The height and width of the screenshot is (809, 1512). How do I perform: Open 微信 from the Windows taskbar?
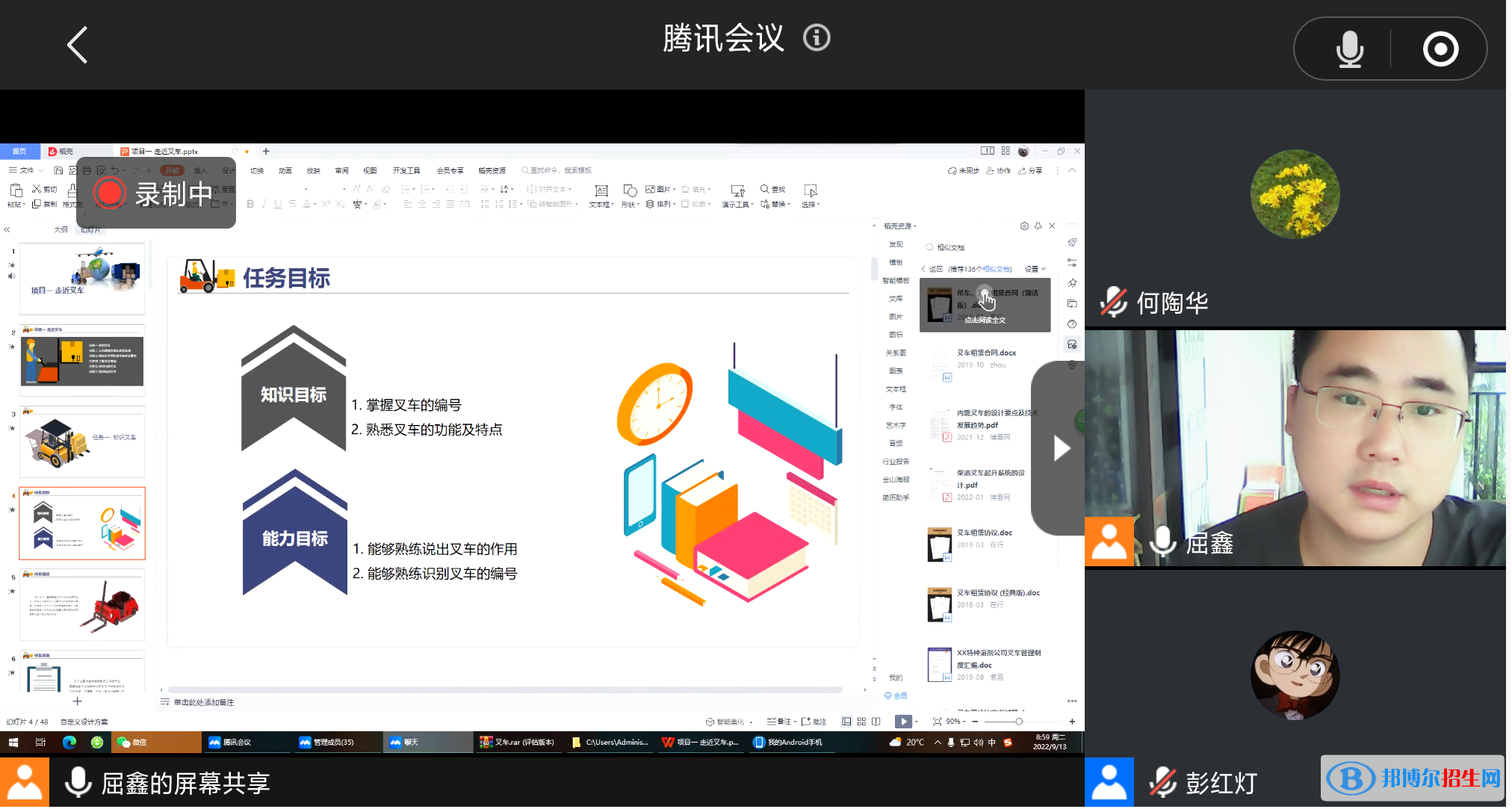pyautogui.click(x=155, y=743)
